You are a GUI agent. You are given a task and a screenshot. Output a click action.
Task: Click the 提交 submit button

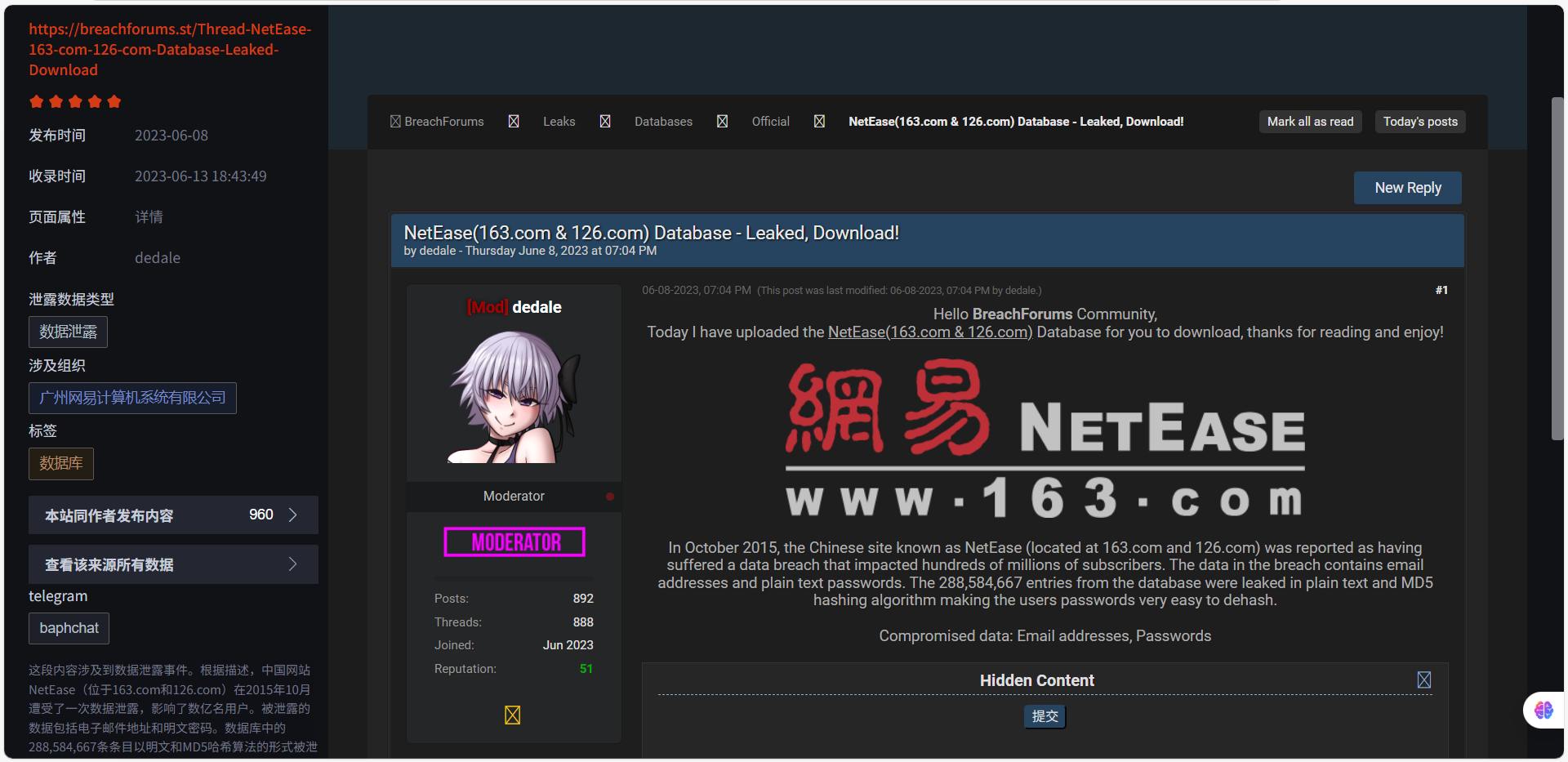tap(1045, 716)
